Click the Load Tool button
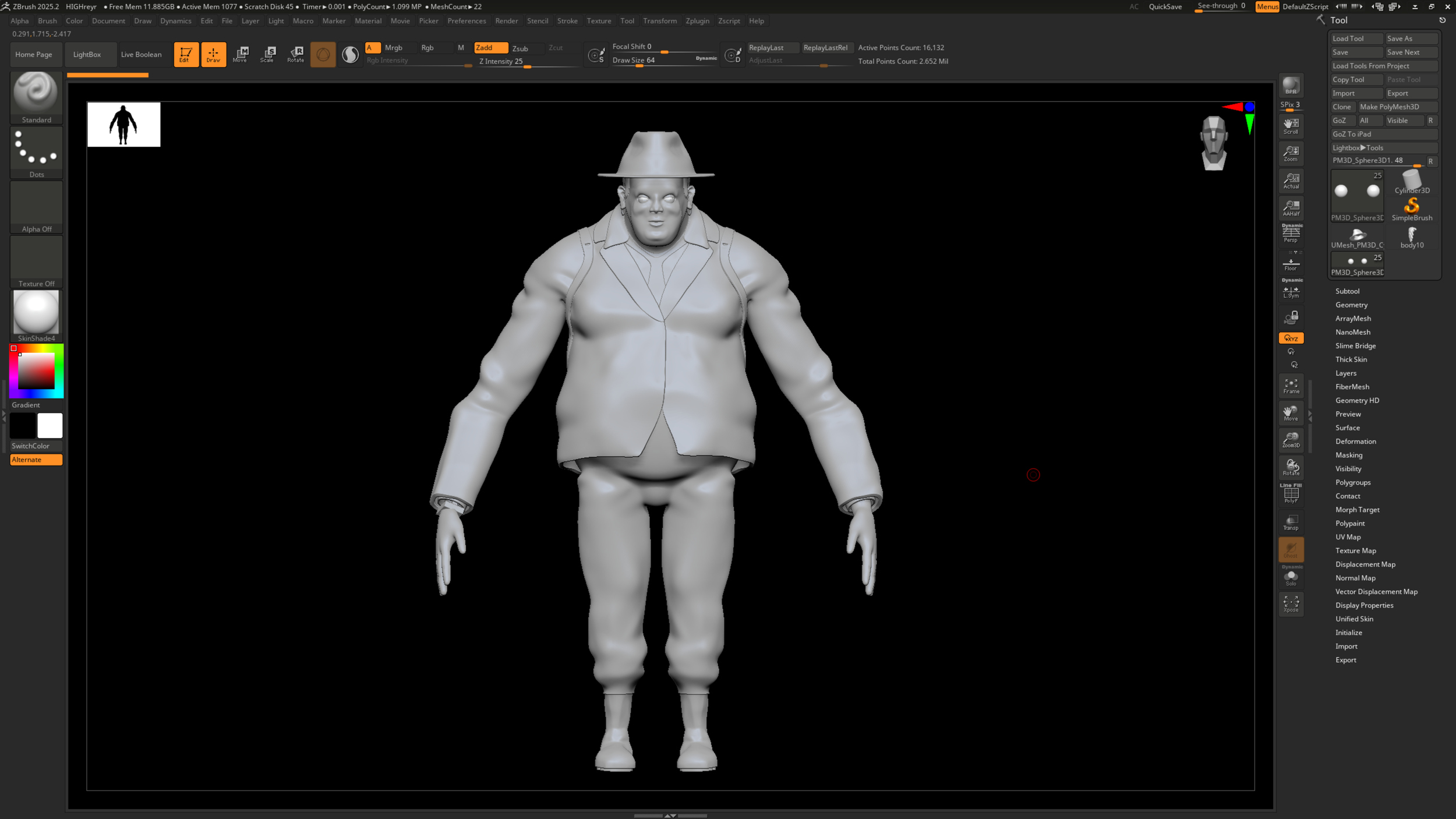This screenshot has width=1456, height=819. [x=1355, y=38]
